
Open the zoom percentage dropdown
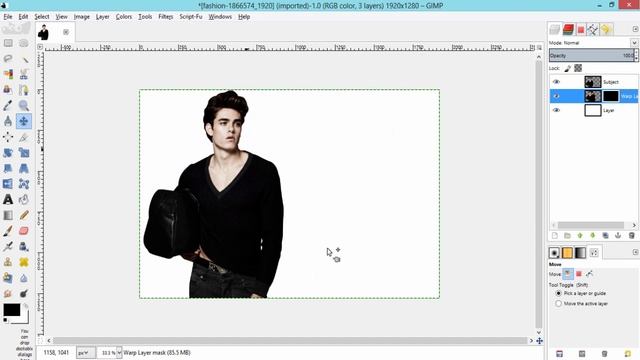pos(119,352)
